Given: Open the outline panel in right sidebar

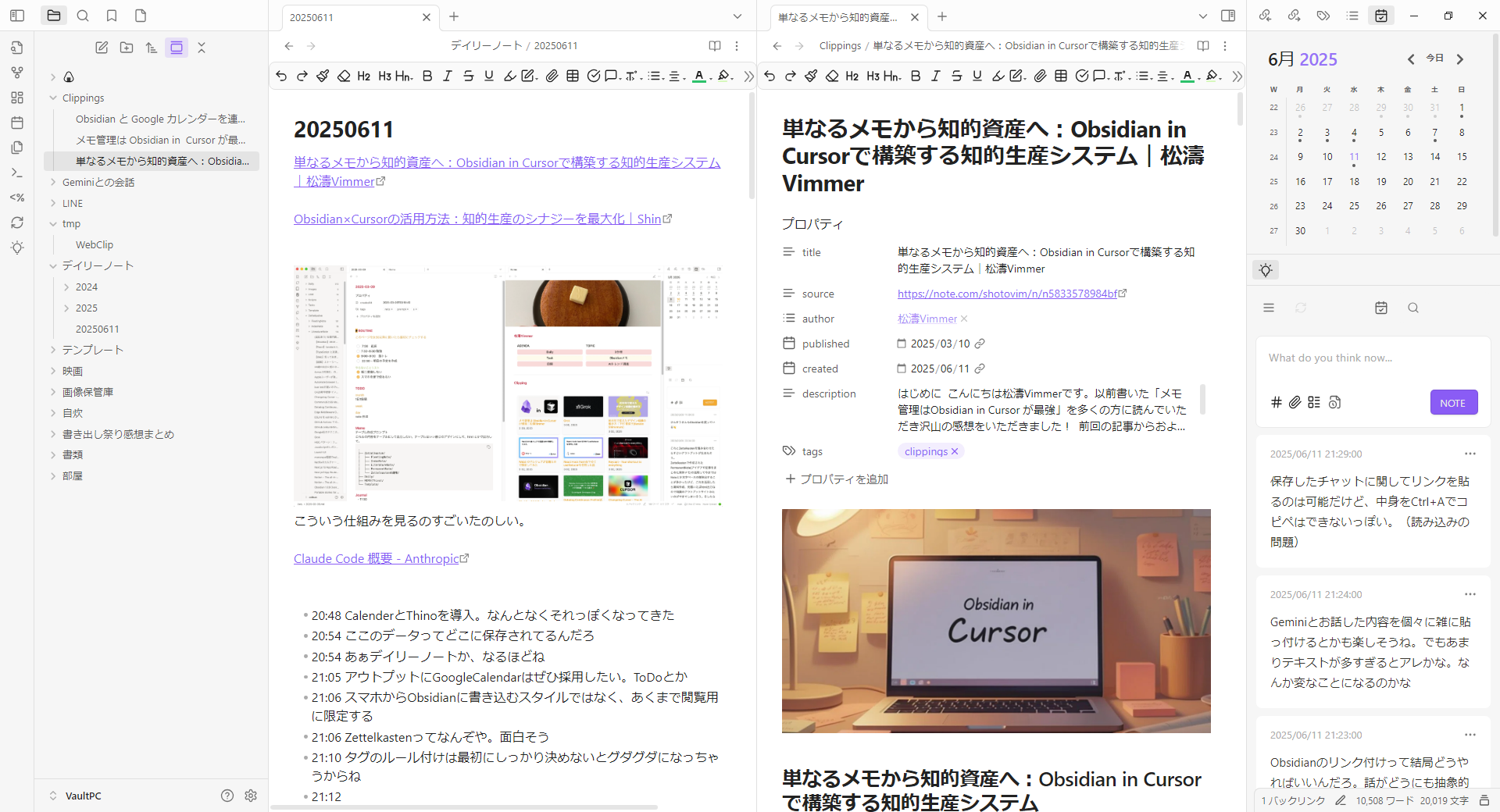Looking at the screenshot, I should click(1352, 16).
